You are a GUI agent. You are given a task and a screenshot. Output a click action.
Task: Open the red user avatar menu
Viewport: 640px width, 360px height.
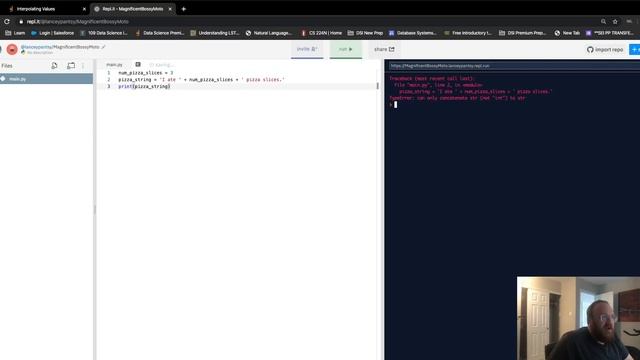[x=12, y=49]
